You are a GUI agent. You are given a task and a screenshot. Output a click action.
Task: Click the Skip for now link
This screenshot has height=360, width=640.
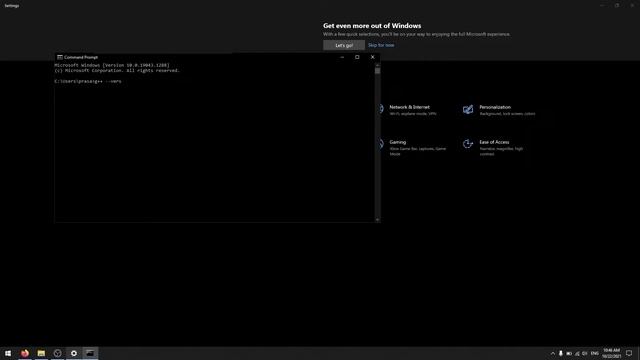pos(381,45)
